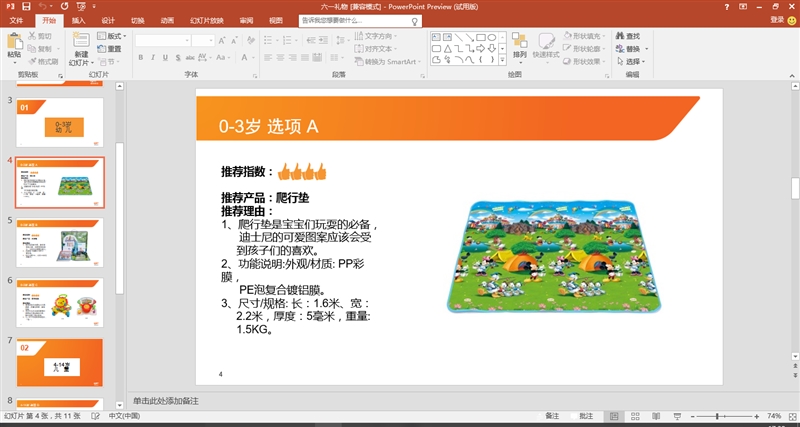Screen dimensions: 800x427
Task: Select the text box shape in gallery
Action: click(436, 37)
